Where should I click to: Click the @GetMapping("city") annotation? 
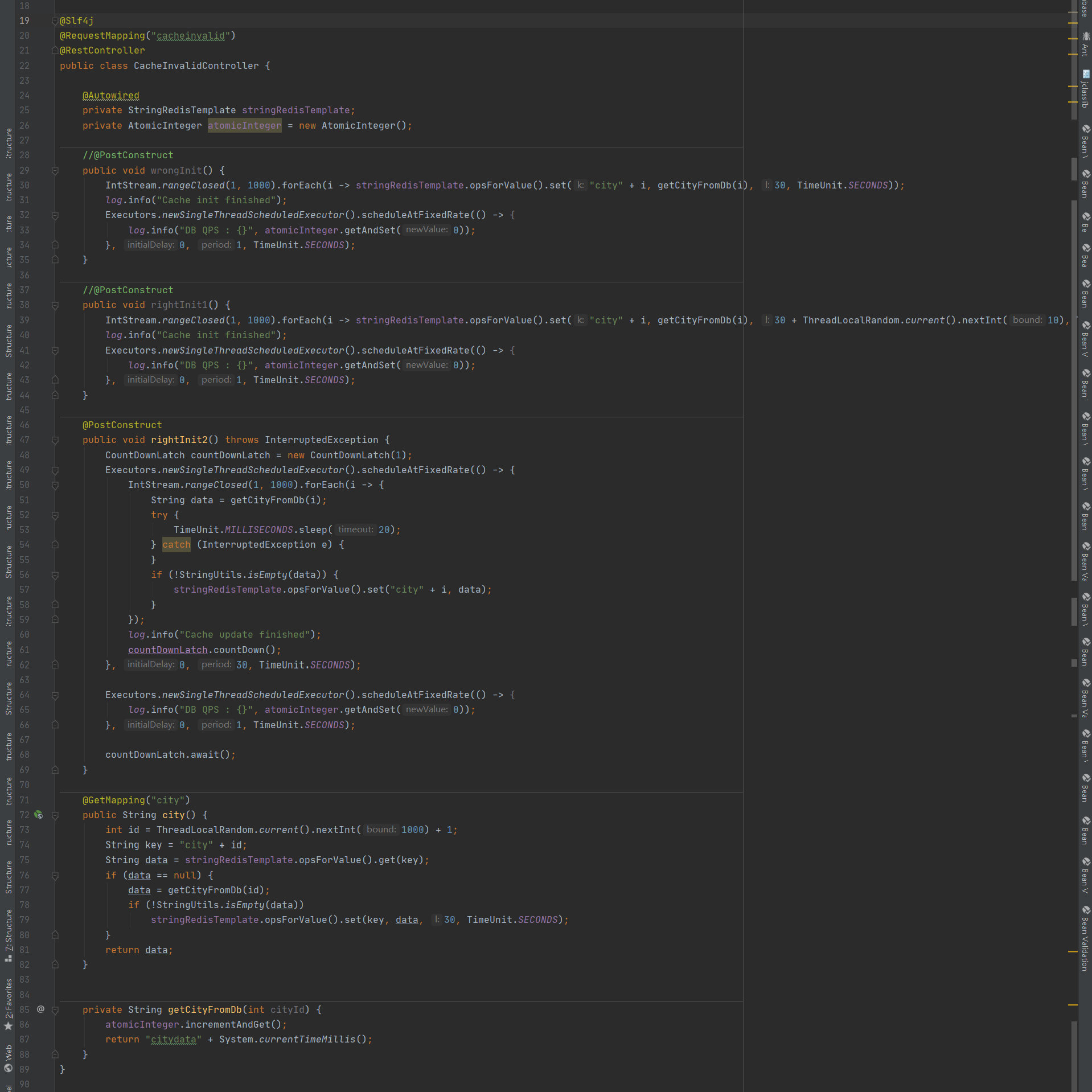point(136,800)
